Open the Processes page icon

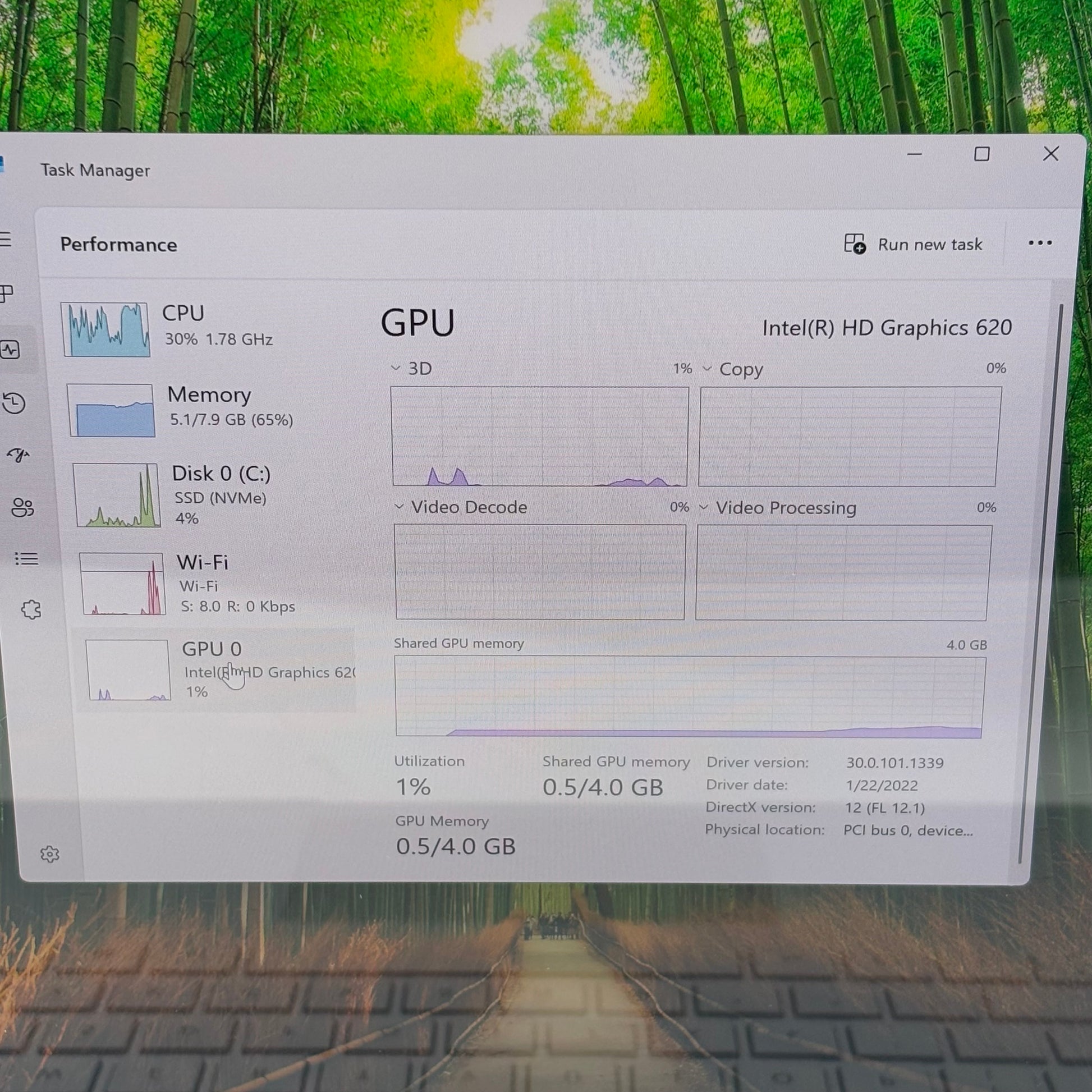7,293
